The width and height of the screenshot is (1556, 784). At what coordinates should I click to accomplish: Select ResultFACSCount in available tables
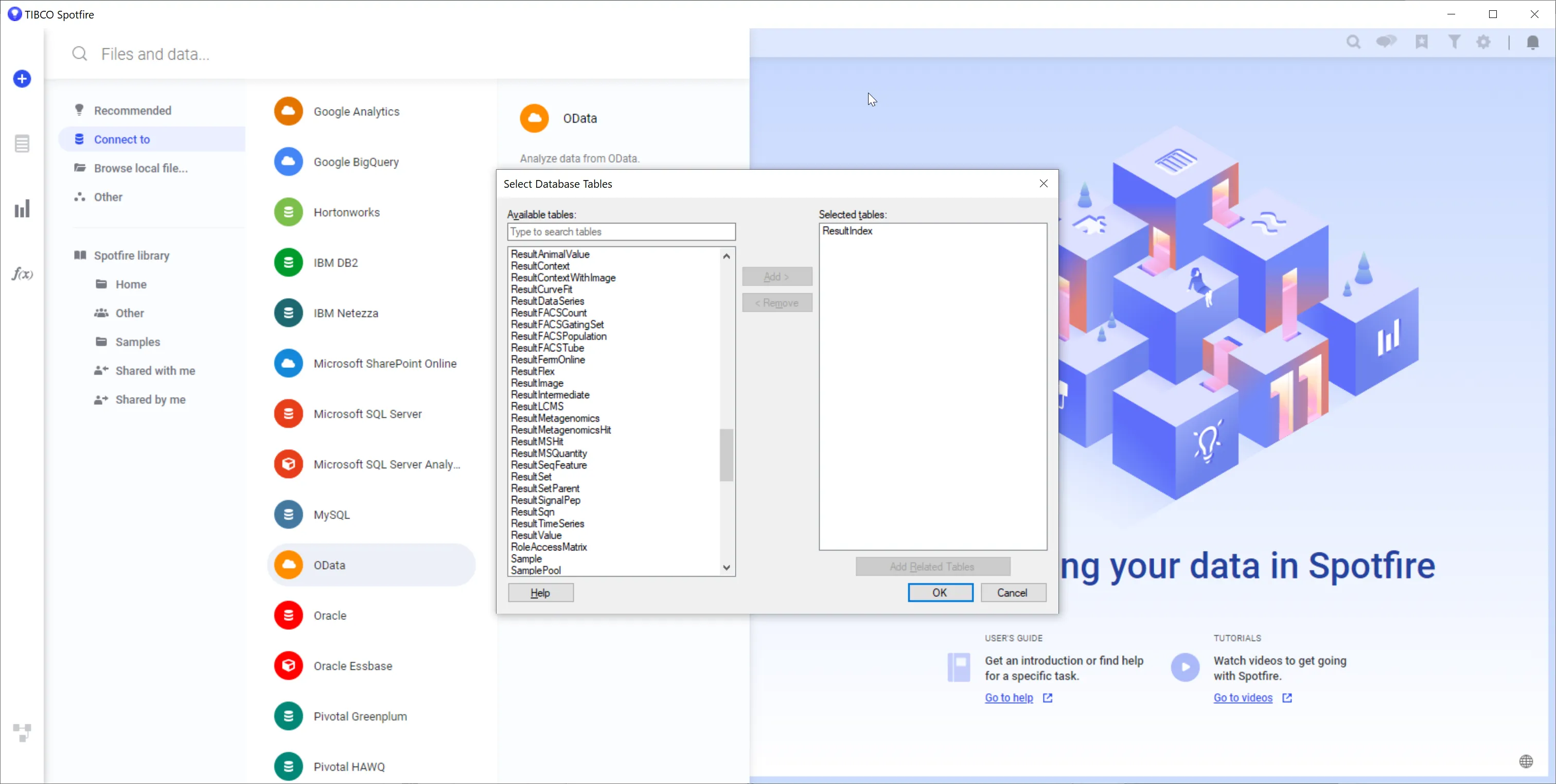pyautogui.click(x=549, y=313)
